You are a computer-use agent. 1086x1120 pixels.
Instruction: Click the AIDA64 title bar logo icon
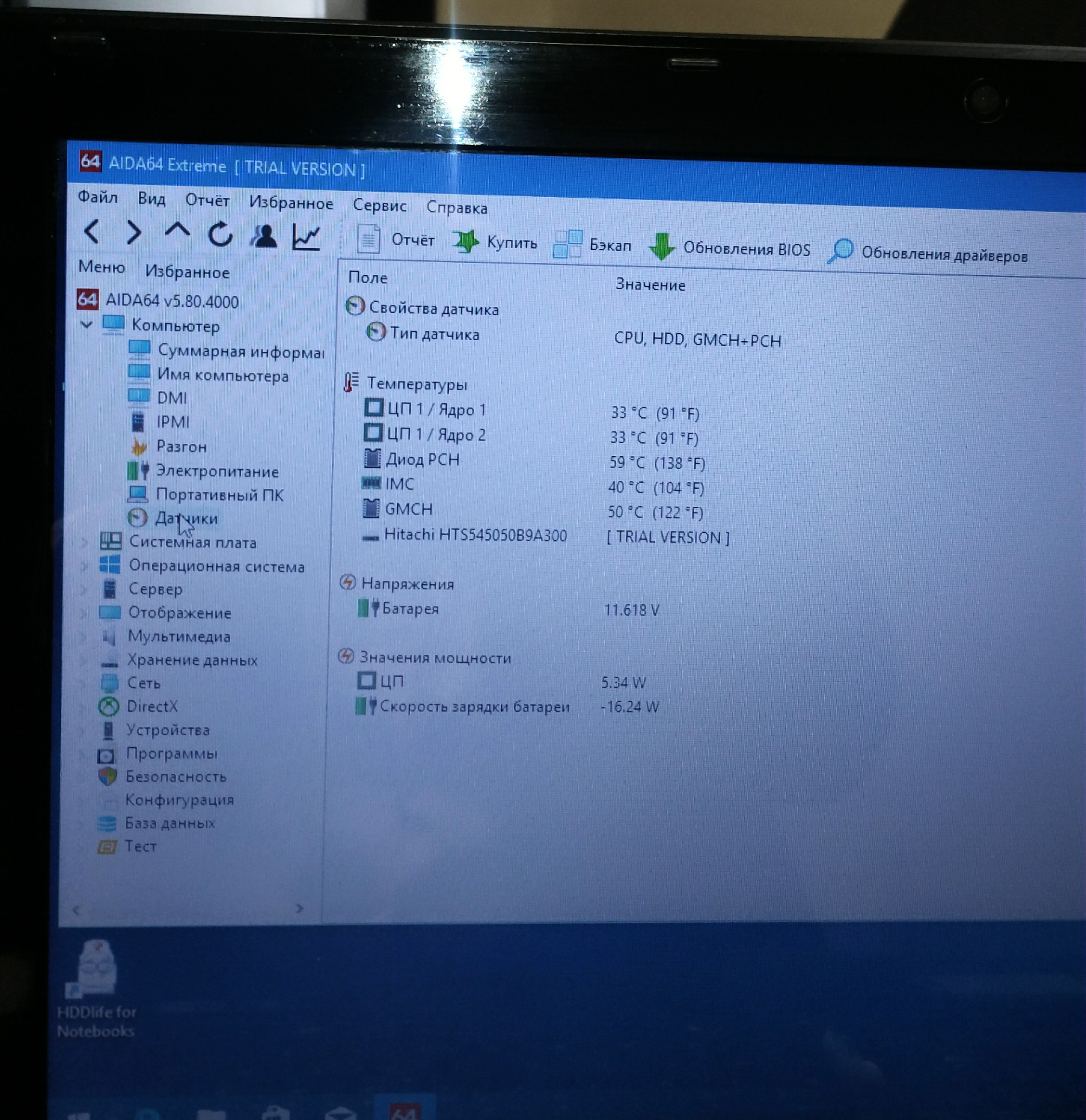90,162
